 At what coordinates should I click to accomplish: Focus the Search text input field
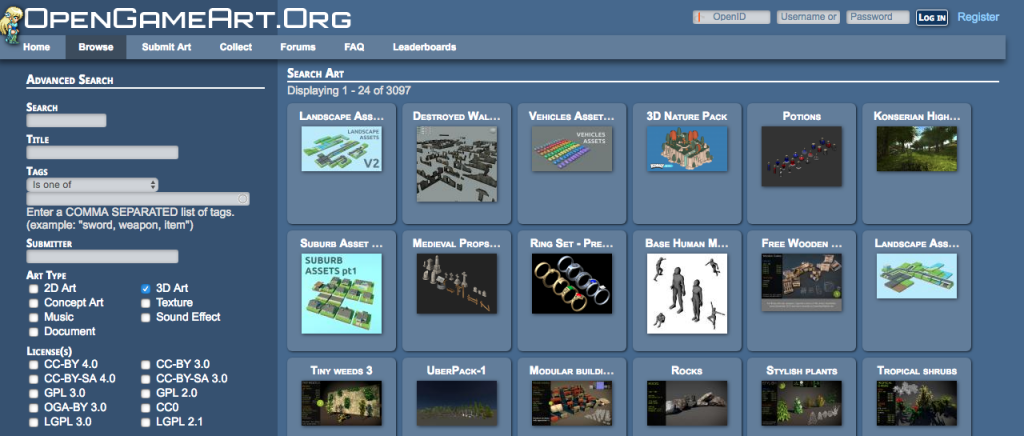click(x=66, y=121)
